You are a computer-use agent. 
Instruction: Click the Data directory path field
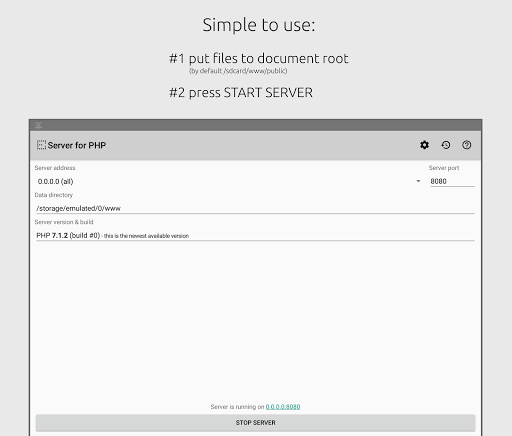point(255,208)
